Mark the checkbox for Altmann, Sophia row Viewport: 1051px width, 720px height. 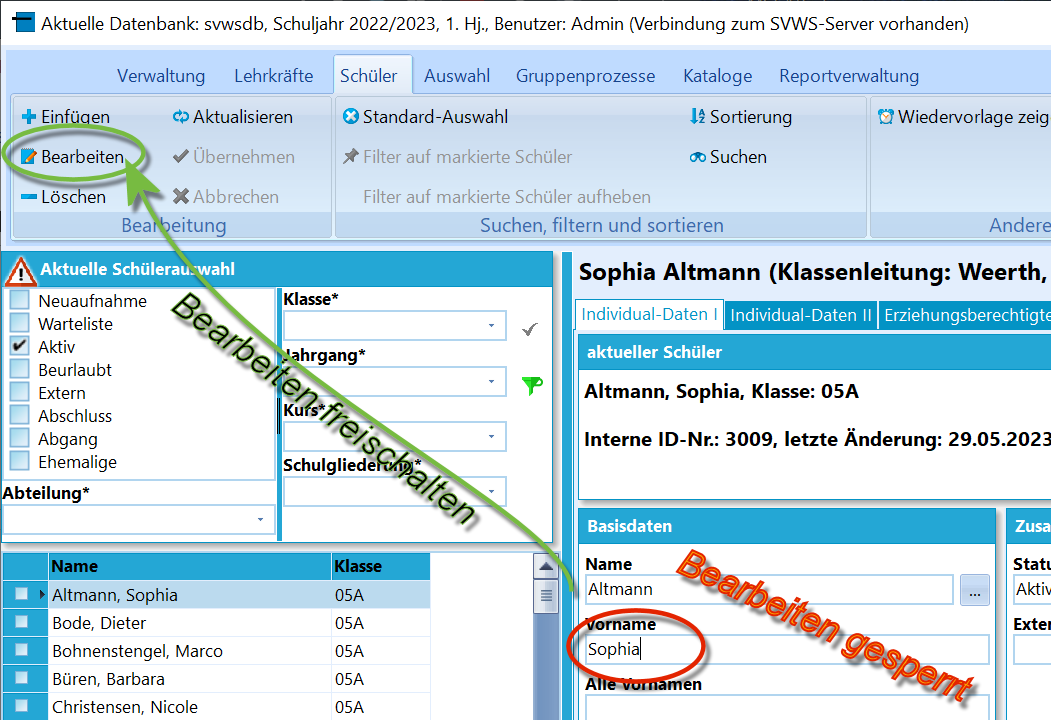pos(21,593)
